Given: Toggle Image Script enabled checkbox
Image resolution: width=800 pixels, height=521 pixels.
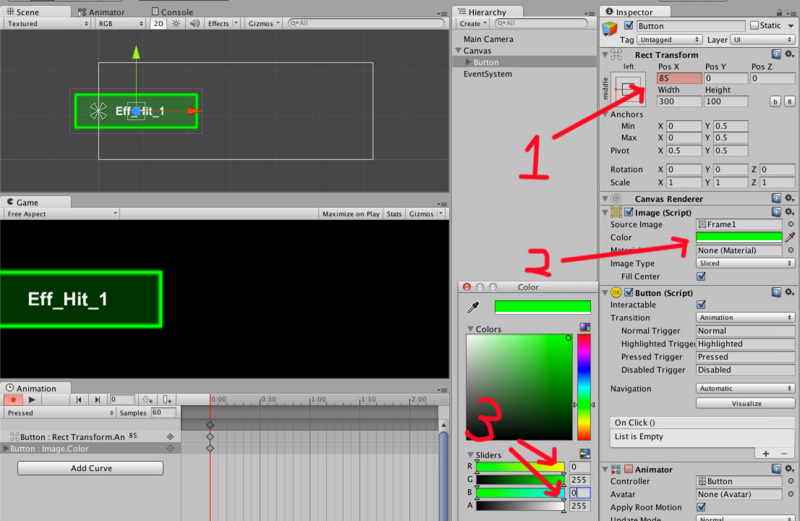Looking at the screenshot, I should pyautogui.click(x=629, y=212).
